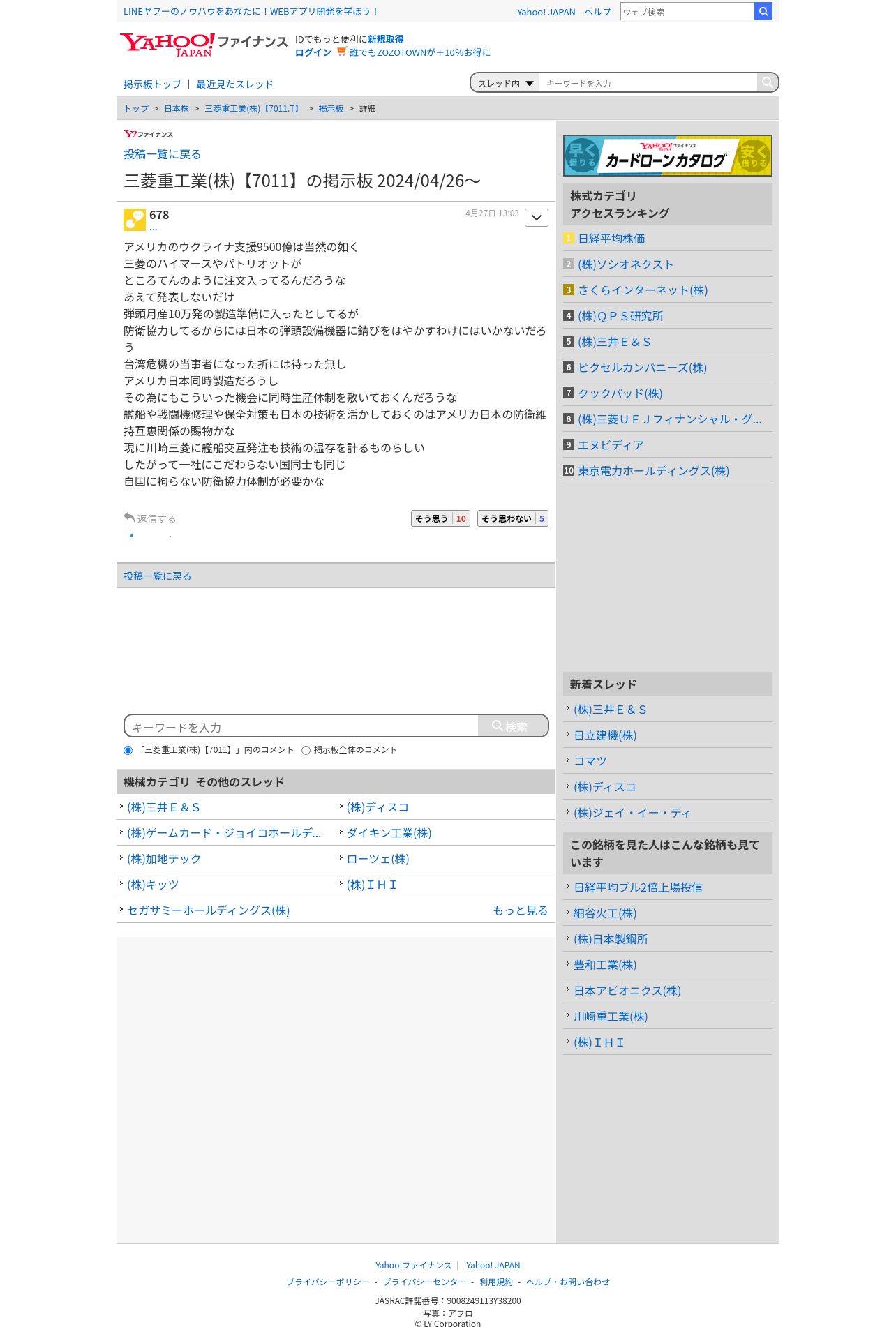896x1327 pixels.
Task: Open 細谷火工(株) link
Action: click(605, 913)
